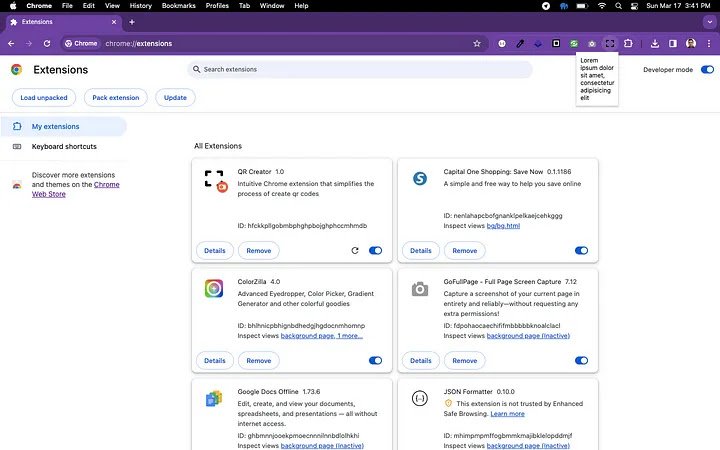Toggle Developer mode switch
The height and width of the screenshot is (450, 720).
coord(708,70)
